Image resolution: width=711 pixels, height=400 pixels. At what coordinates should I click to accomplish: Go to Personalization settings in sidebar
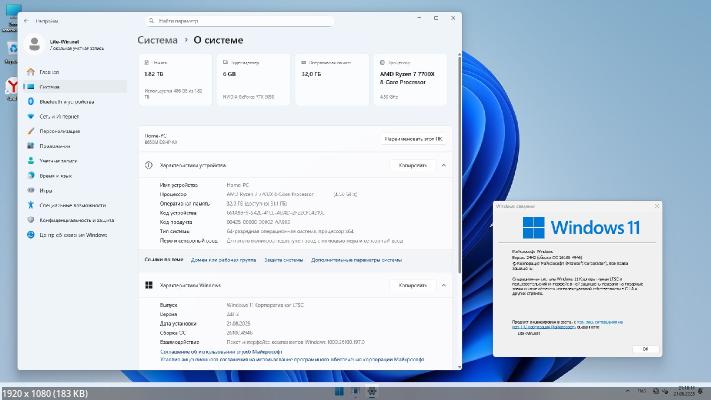coord(60,131)
